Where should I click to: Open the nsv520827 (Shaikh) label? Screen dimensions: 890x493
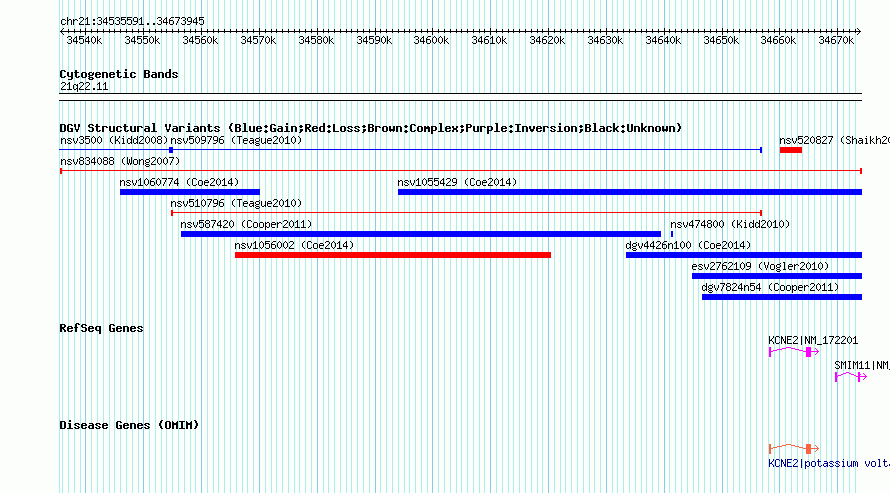tap(834, 140)
